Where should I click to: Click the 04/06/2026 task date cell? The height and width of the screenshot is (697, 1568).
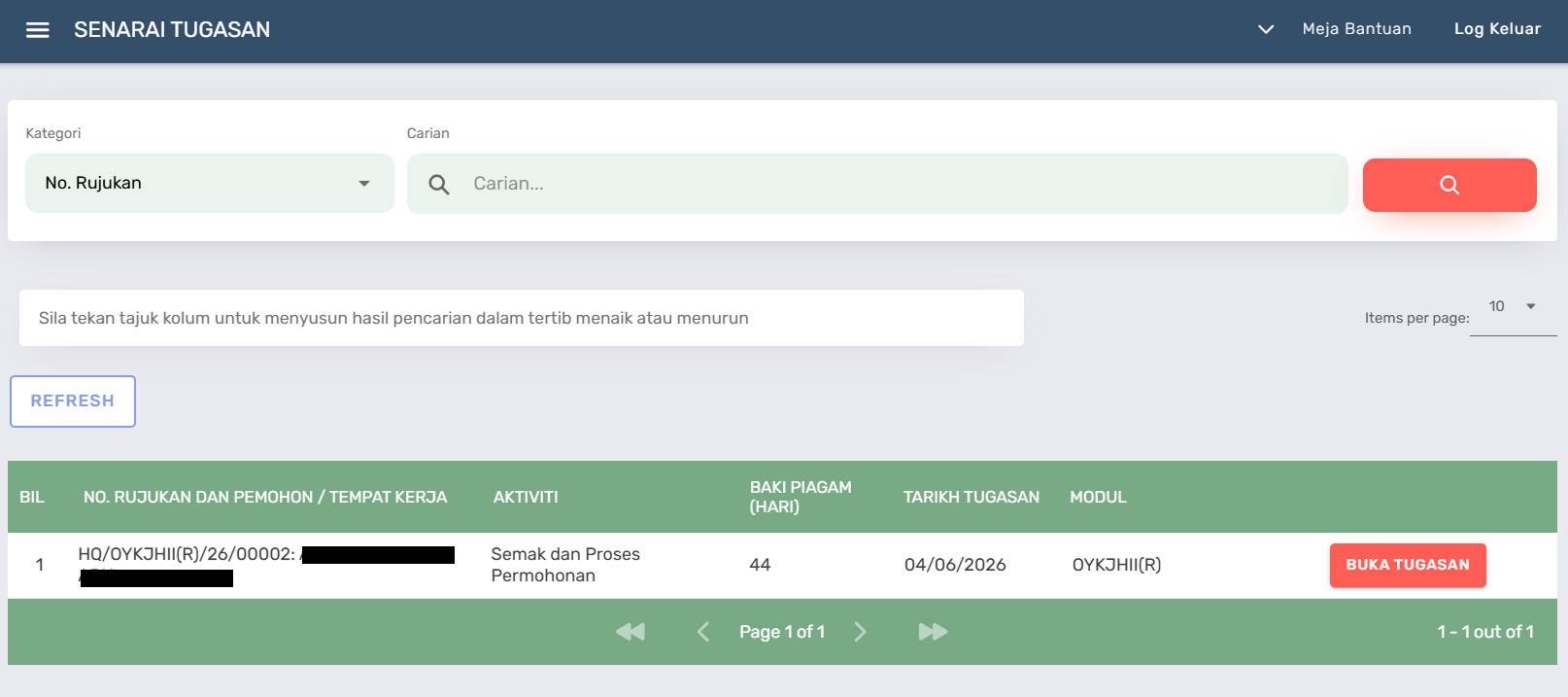955,565
